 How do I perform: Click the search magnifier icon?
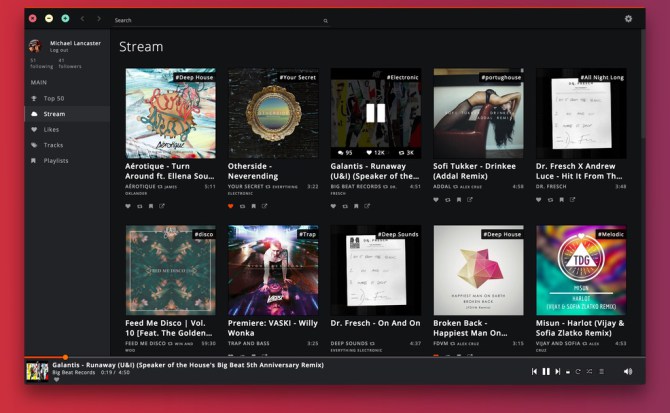pyautogui.click(x=326, y=21)
